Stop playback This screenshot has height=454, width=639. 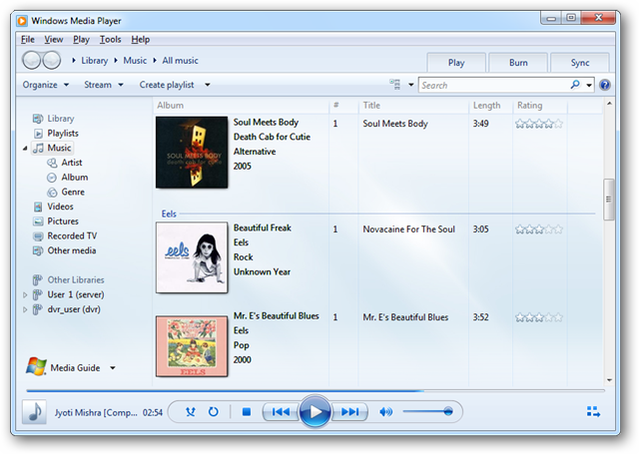click(246, 412)
